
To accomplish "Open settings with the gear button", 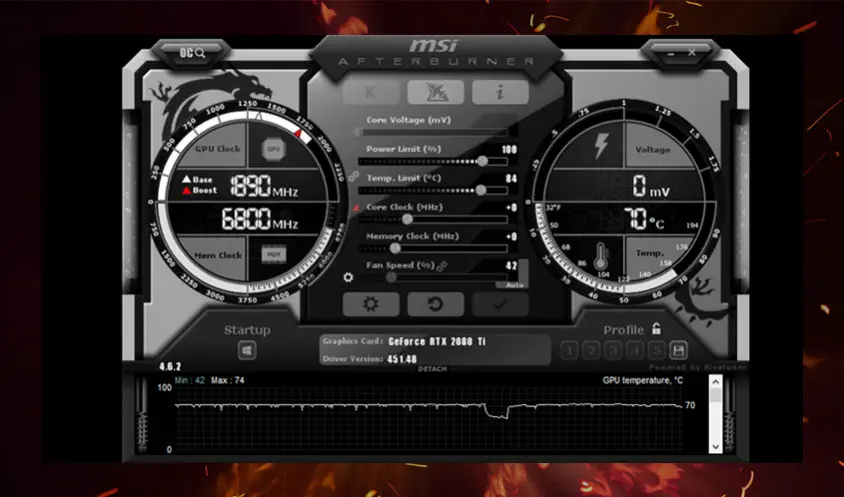I will click(371, 304).
